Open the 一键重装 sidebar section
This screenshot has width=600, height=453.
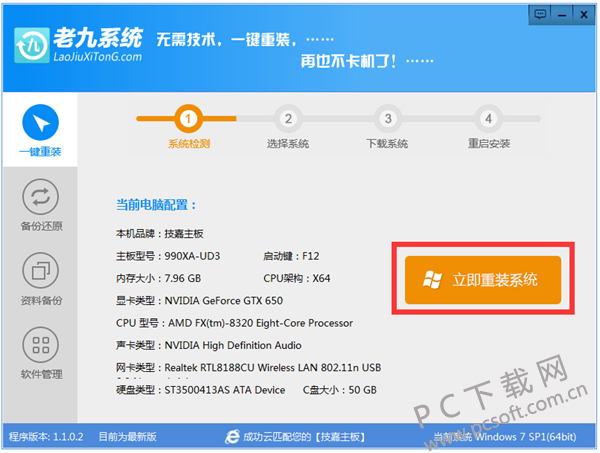point(40,130)
